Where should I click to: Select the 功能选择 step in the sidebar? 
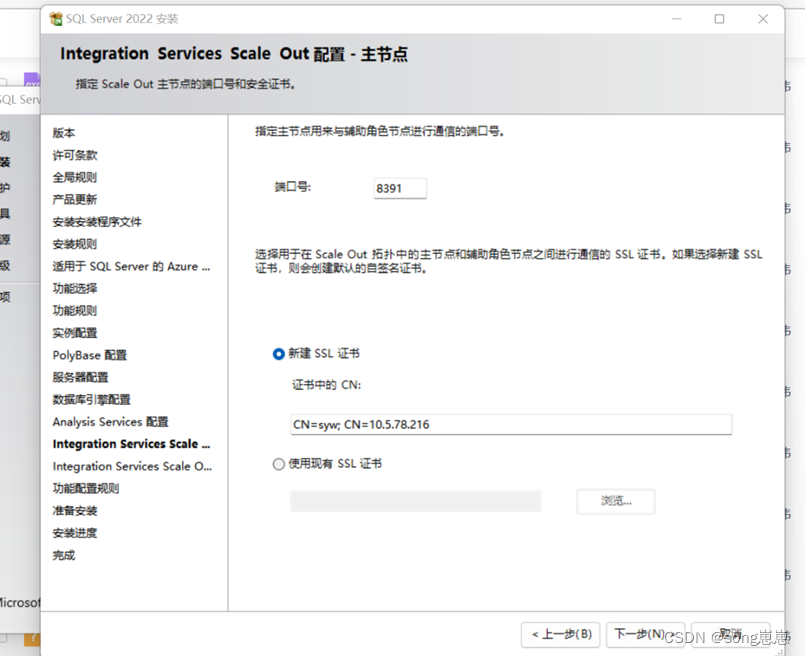click(x=75, y=288)
